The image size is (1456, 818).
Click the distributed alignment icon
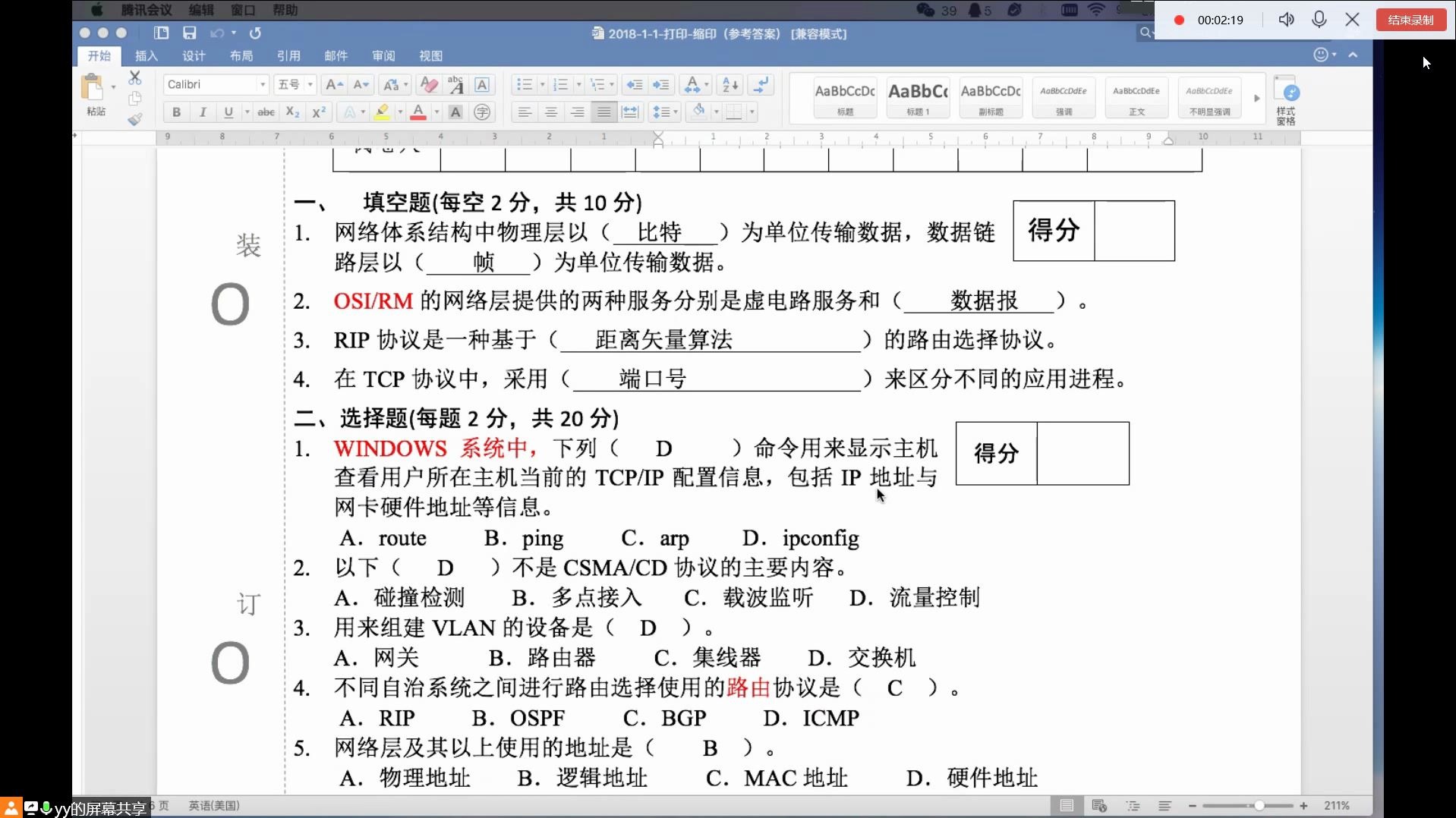(x=630, y=112)
